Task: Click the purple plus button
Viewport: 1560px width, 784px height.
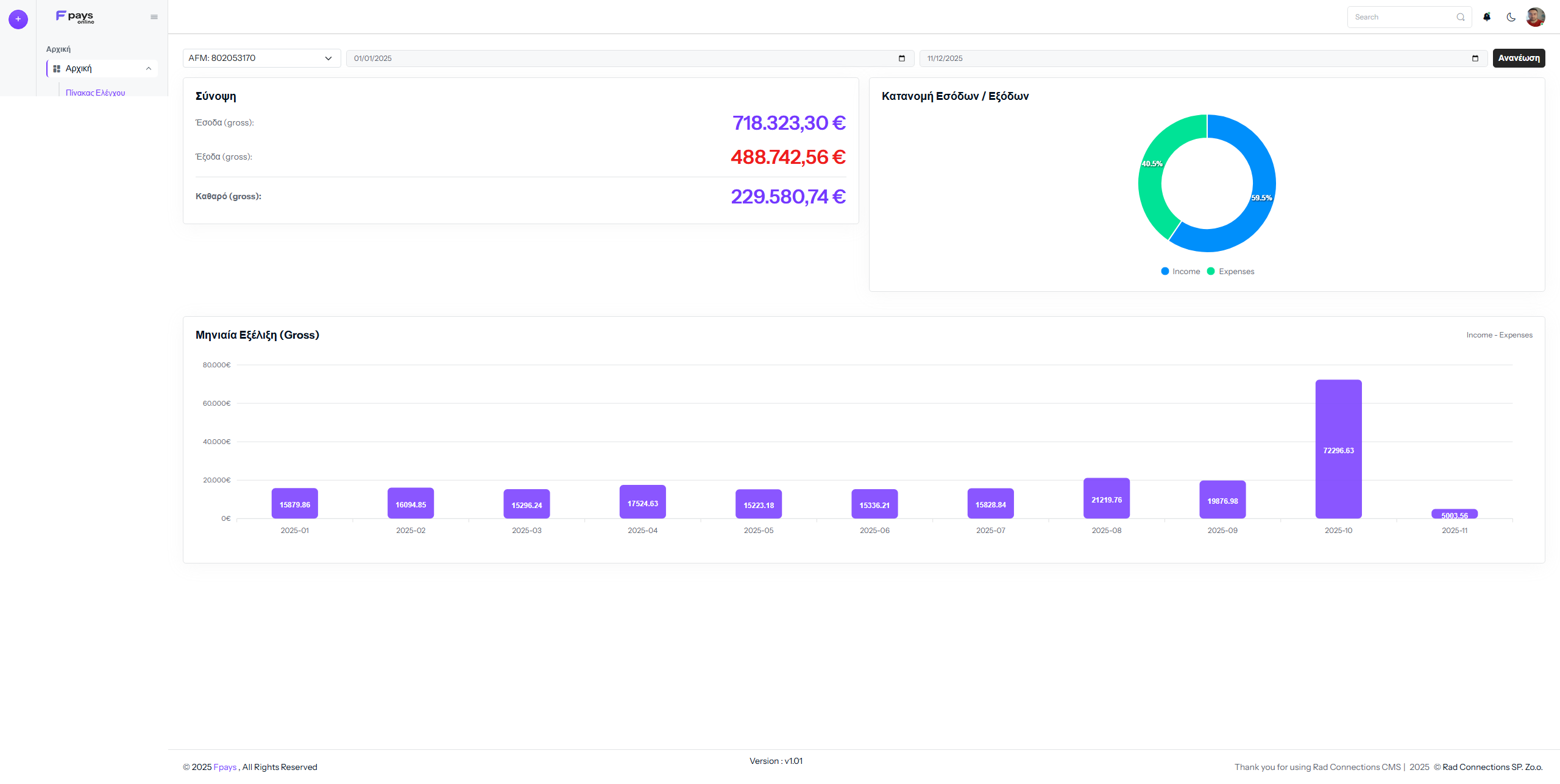Action: click(18, 19)
